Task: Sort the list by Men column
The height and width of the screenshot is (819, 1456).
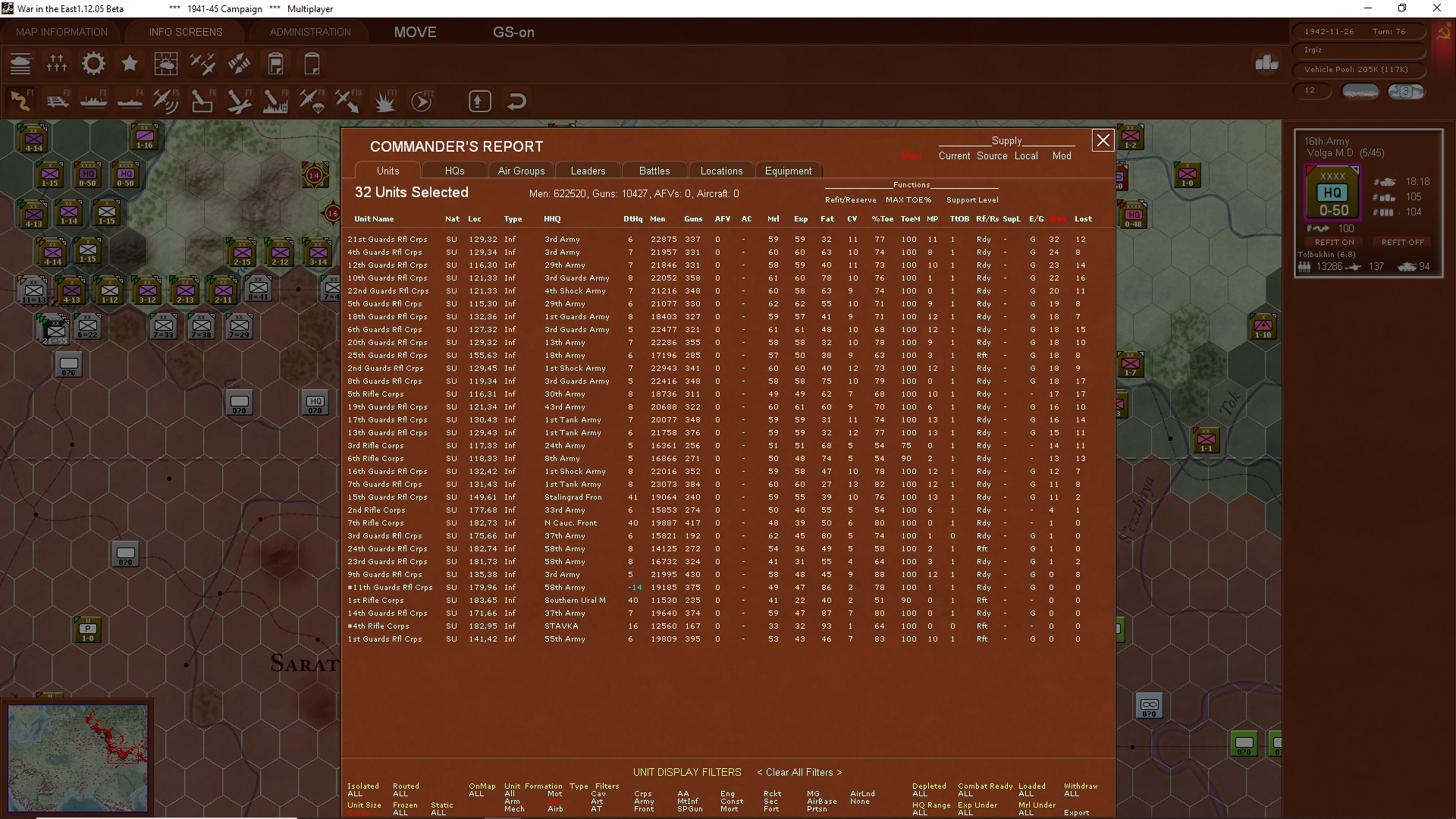Action: tap(657, 219)
